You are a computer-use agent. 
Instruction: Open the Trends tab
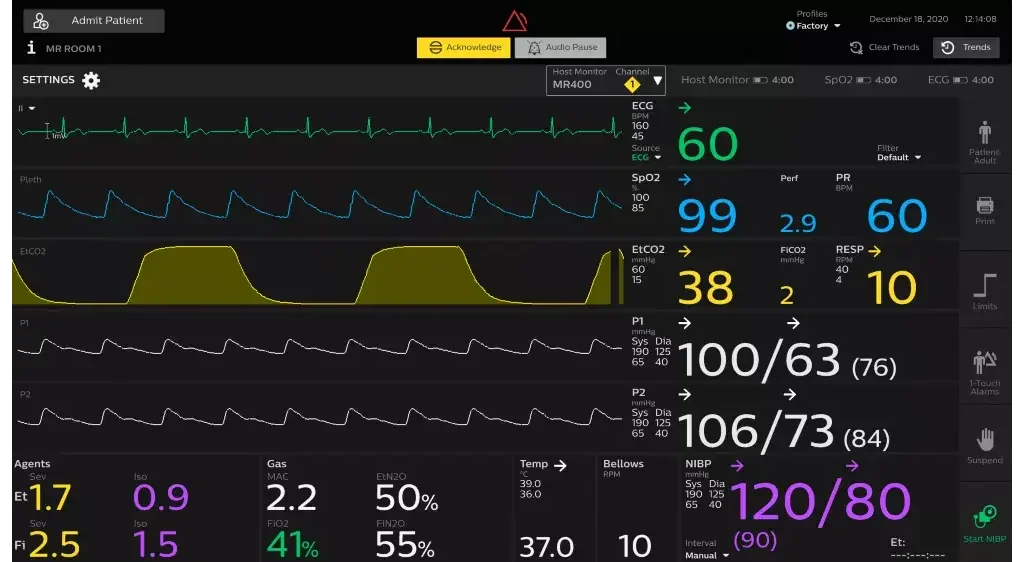coord(964,47)
